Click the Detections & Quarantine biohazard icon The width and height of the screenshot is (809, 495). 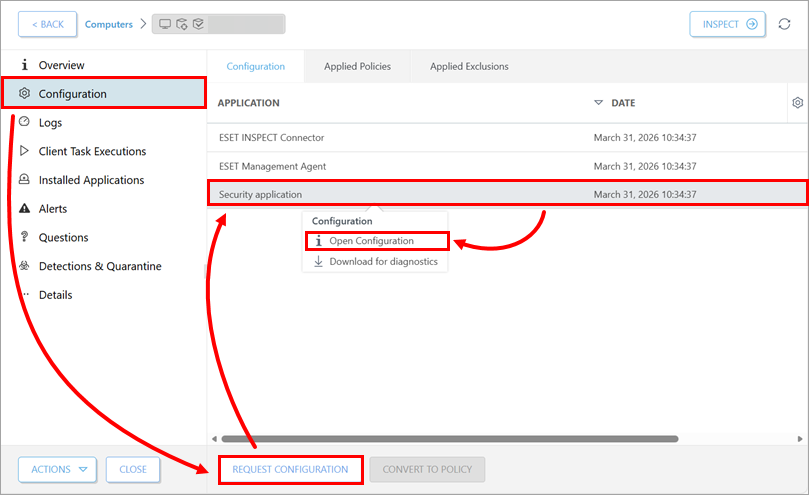pyautogui.click(x=25, y=266)
